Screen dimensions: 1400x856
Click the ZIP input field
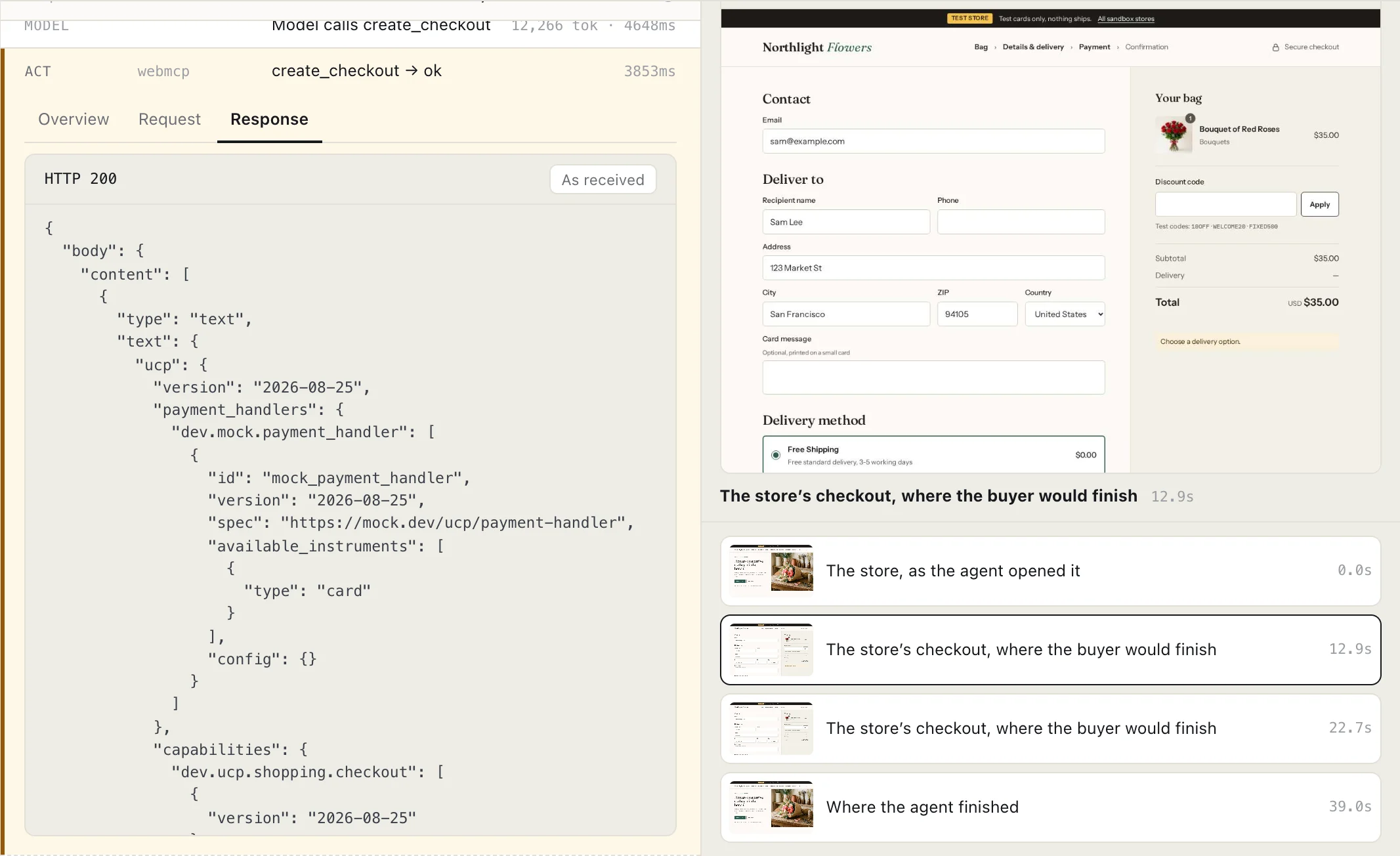(977, 314)
